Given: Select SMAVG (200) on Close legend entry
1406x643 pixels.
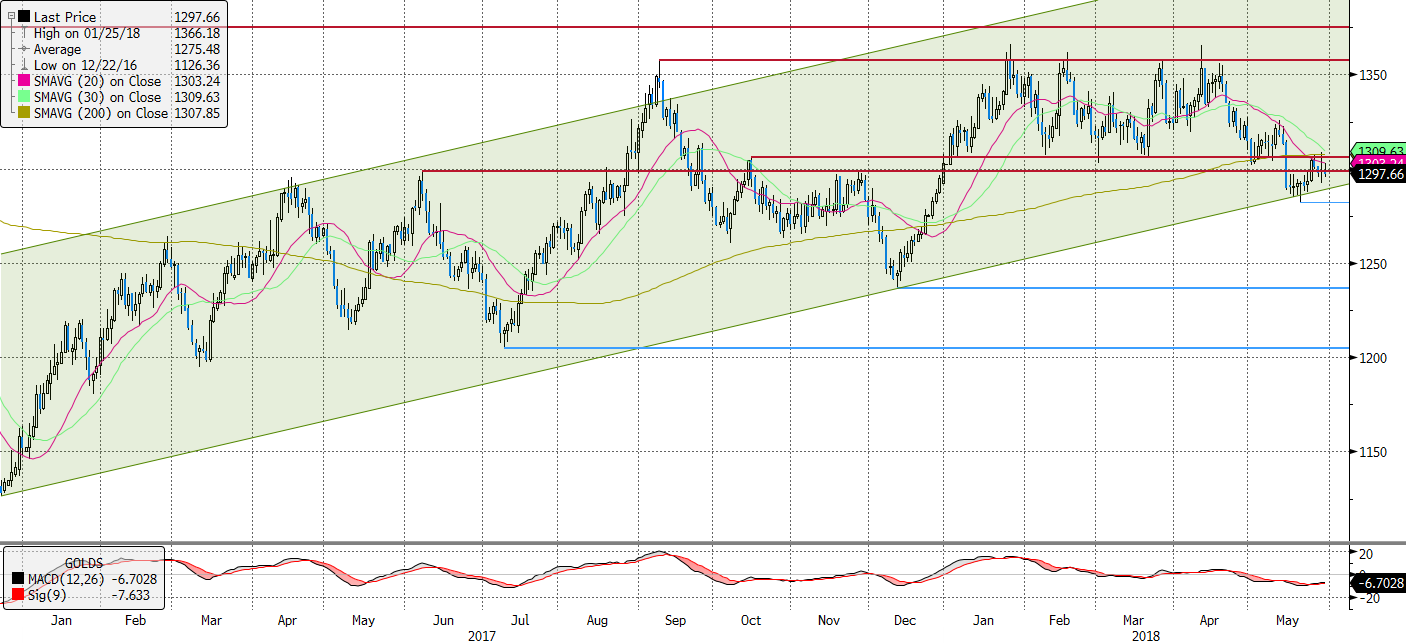Looking at the screenshot, I should [x=101, y=113].
